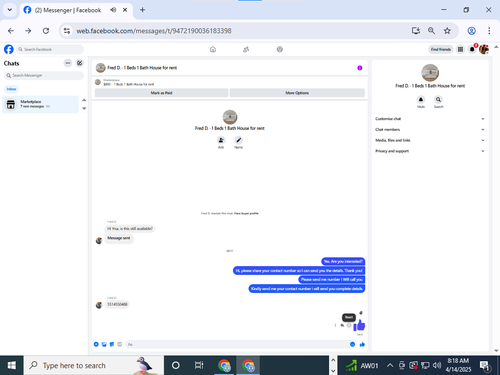Expand Media, files and links section
Viewport: 500px width, 375px height.
430,140
